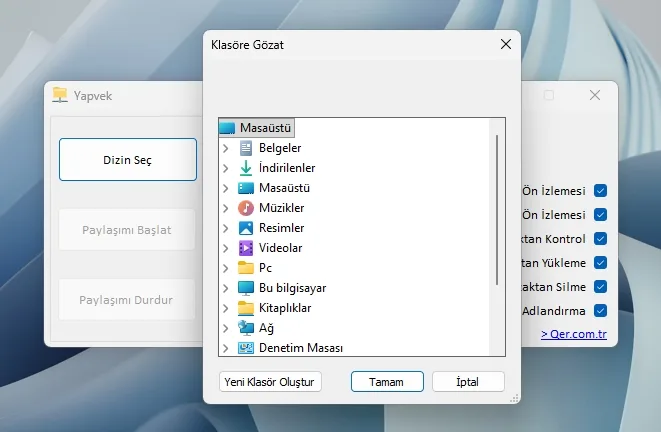
Task: Click the Ağ network icon
Action: click(246, 328)
